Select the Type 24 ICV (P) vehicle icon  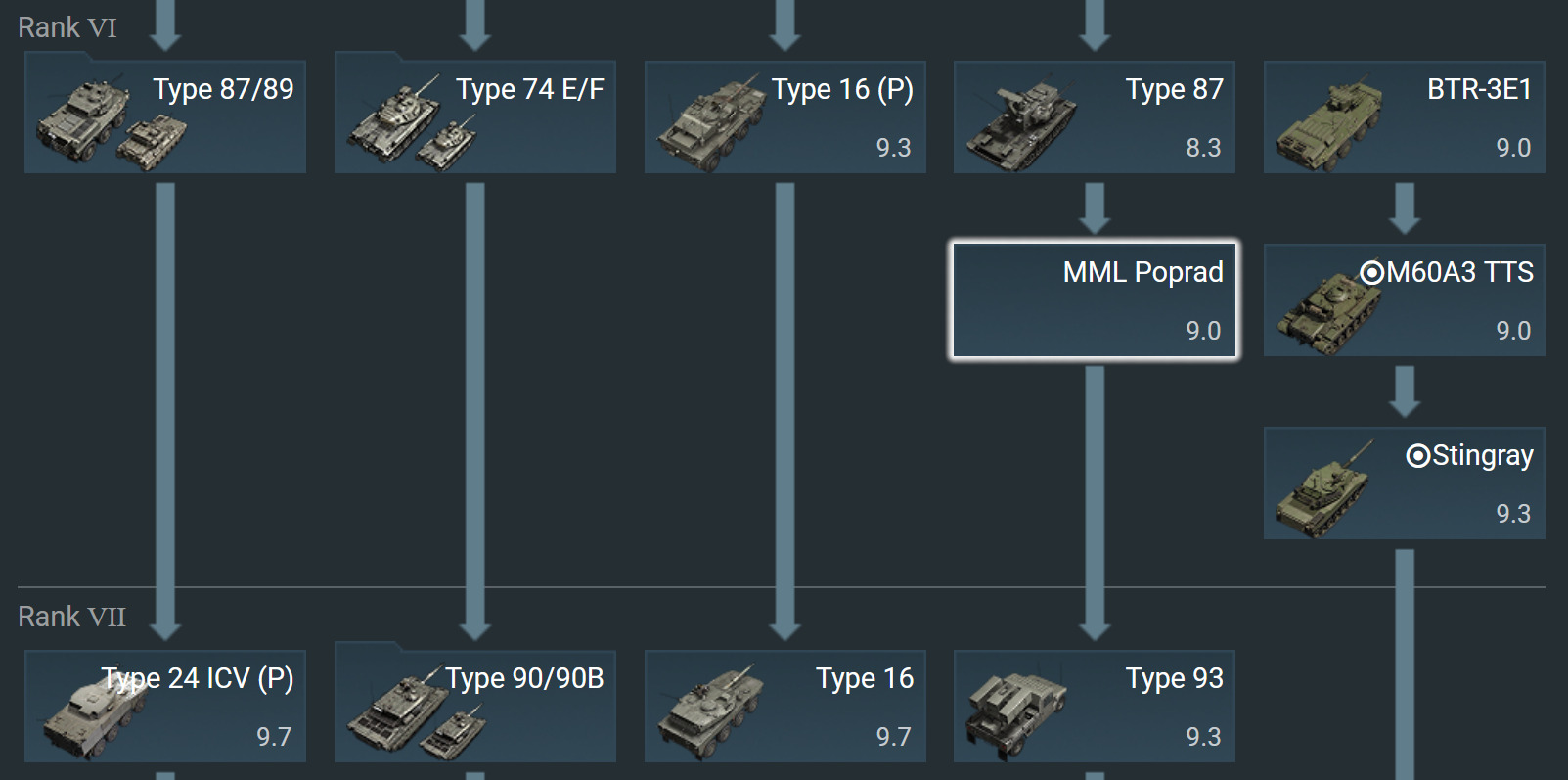(x=92, y=714)
